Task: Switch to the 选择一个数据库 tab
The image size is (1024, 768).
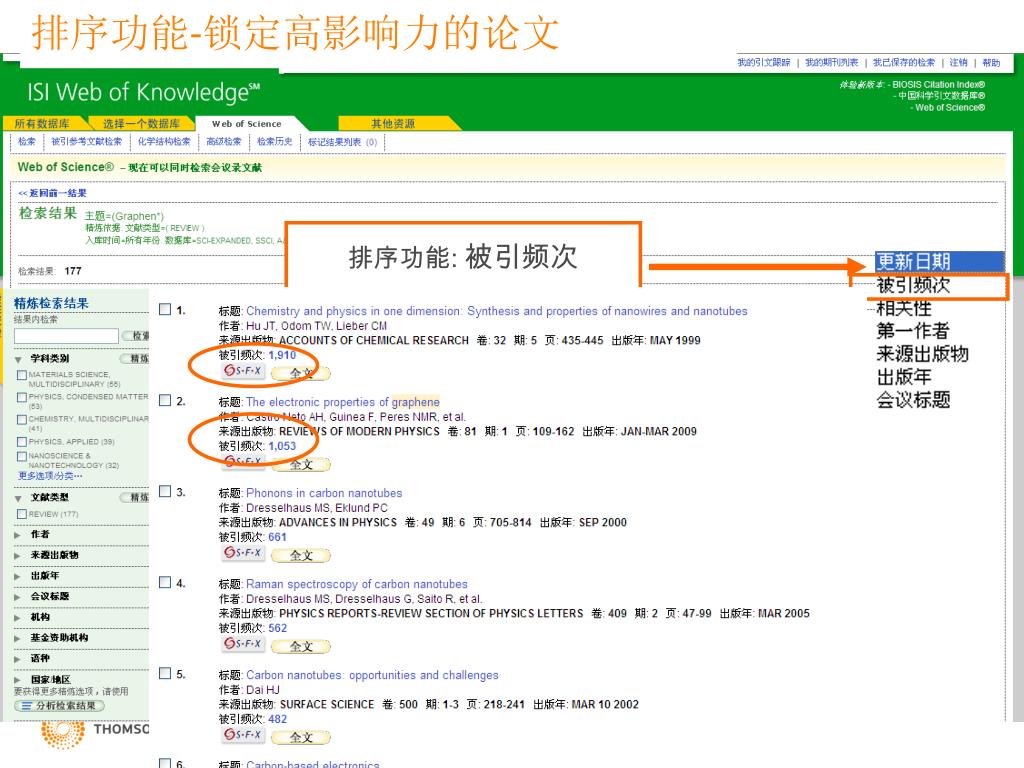Action: [x=141, y=123]
